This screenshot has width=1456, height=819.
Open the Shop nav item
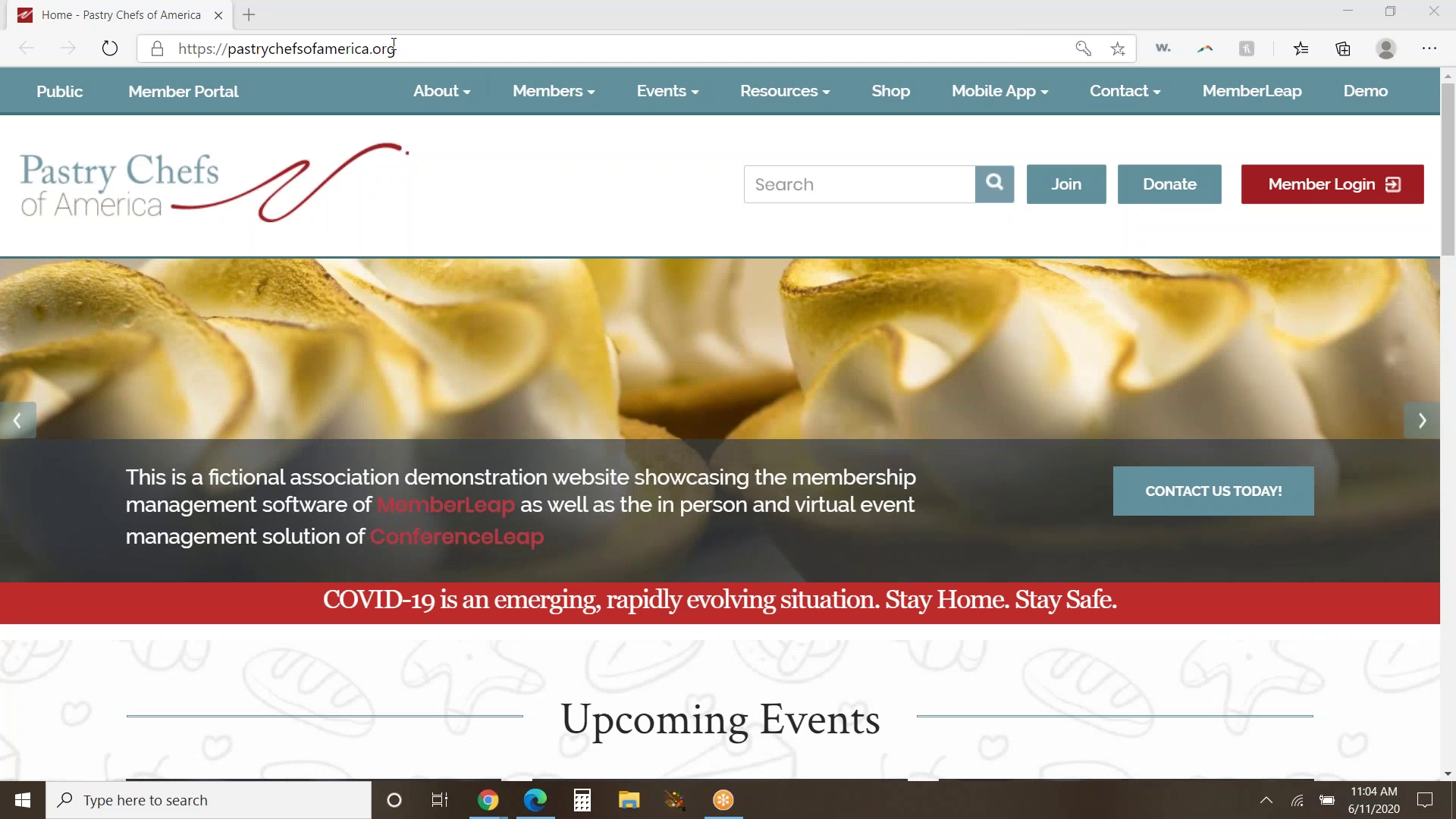[890, 91]
